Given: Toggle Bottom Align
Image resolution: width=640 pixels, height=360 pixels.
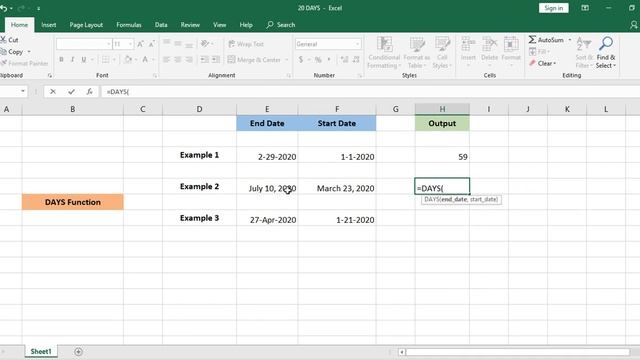Looking at the screenshot, I should (x=189, y=44).
